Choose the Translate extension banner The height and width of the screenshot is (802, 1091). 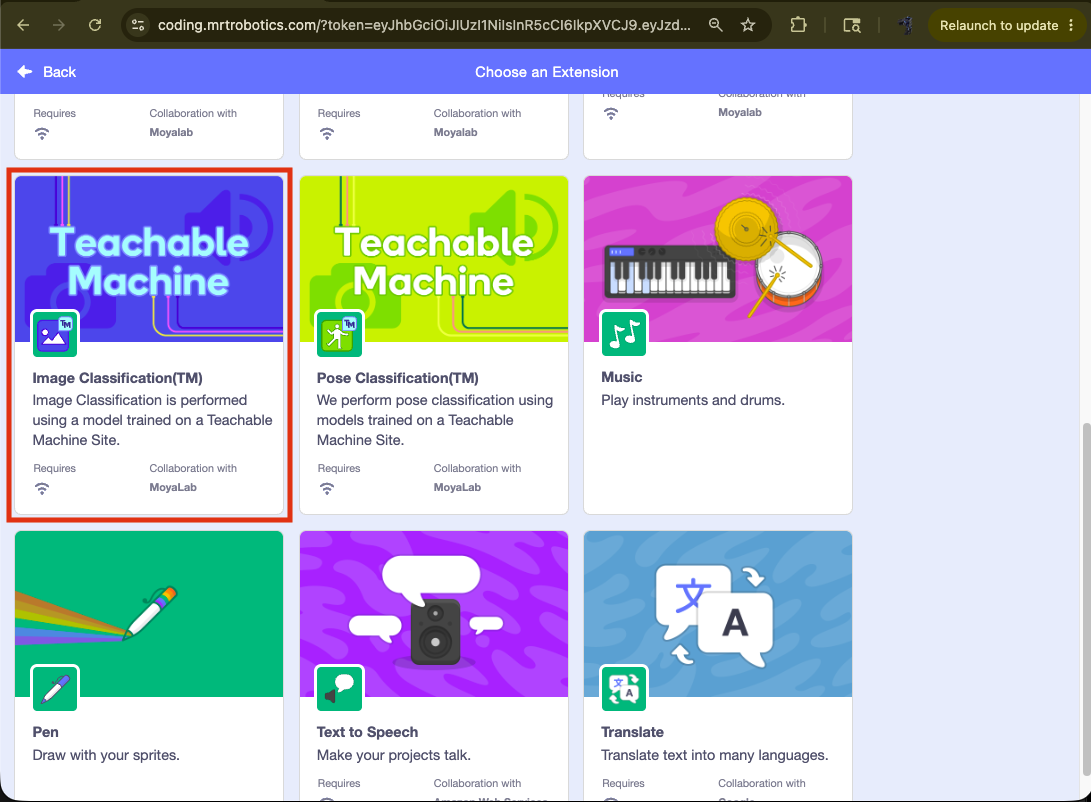click(718, 613)
